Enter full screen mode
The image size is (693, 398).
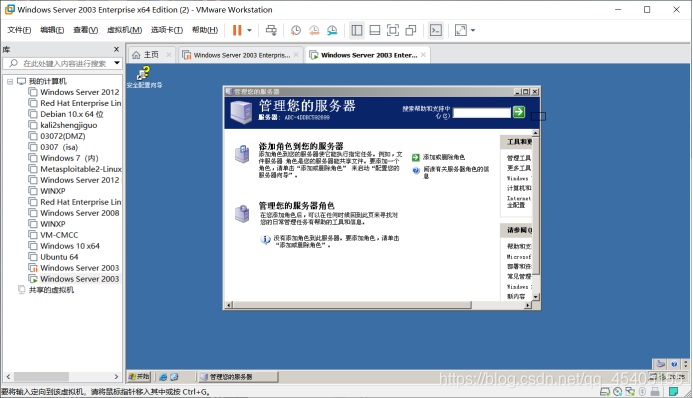(392, 30)
